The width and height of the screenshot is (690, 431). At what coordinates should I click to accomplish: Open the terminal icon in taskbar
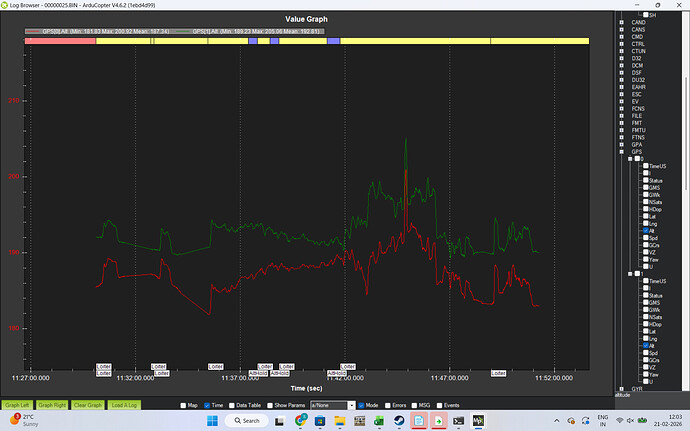click(458, 421)
